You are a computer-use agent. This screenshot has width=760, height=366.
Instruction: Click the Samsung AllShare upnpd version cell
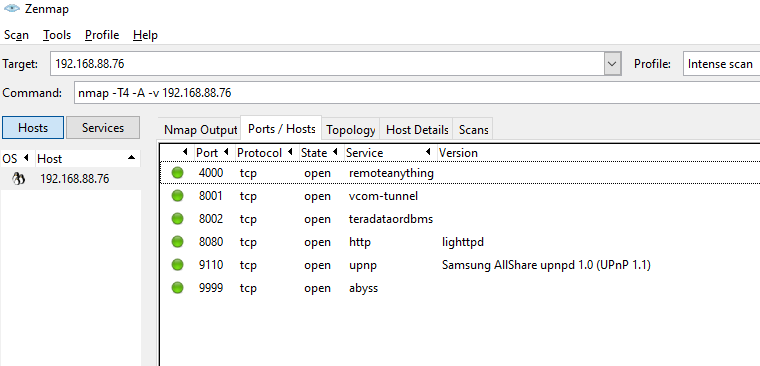(546, 265)
